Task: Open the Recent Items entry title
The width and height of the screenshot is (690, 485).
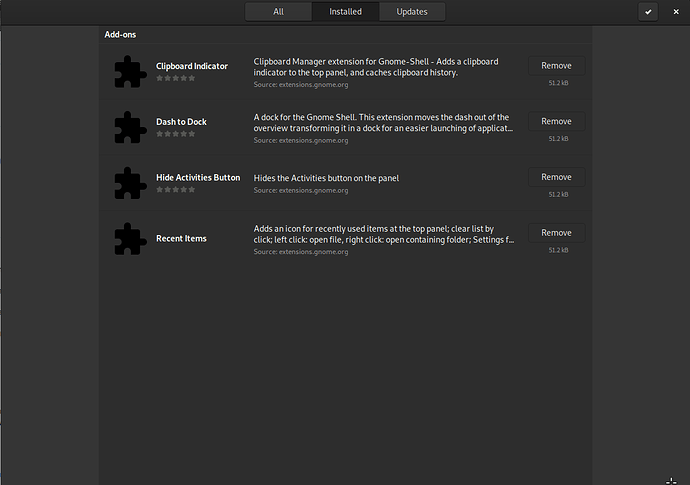Action: click(181, 239)
